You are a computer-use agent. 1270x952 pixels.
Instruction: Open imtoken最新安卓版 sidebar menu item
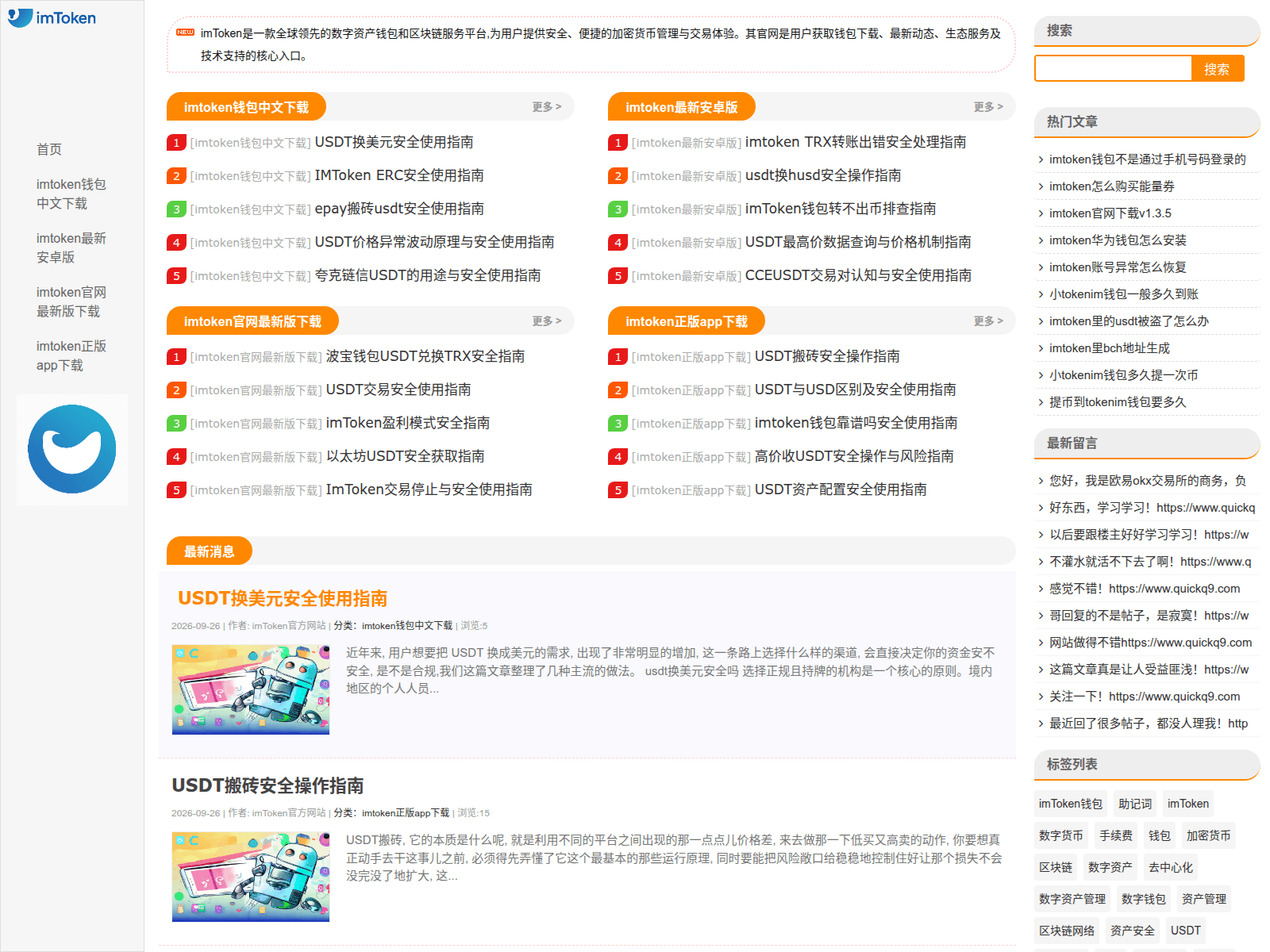point(71,248)
